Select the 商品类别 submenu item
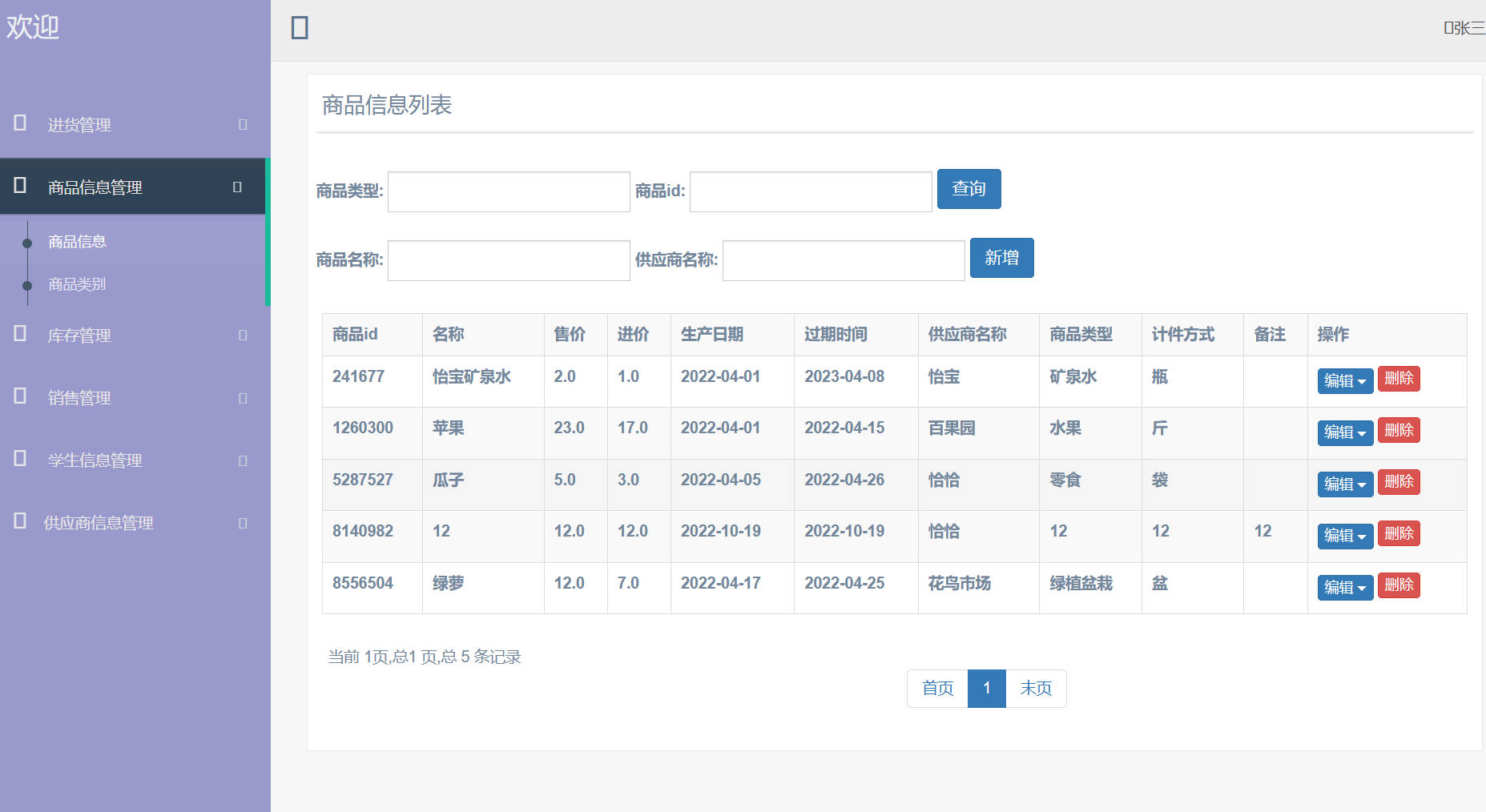The image size is (1486, 812). (76, 283)
